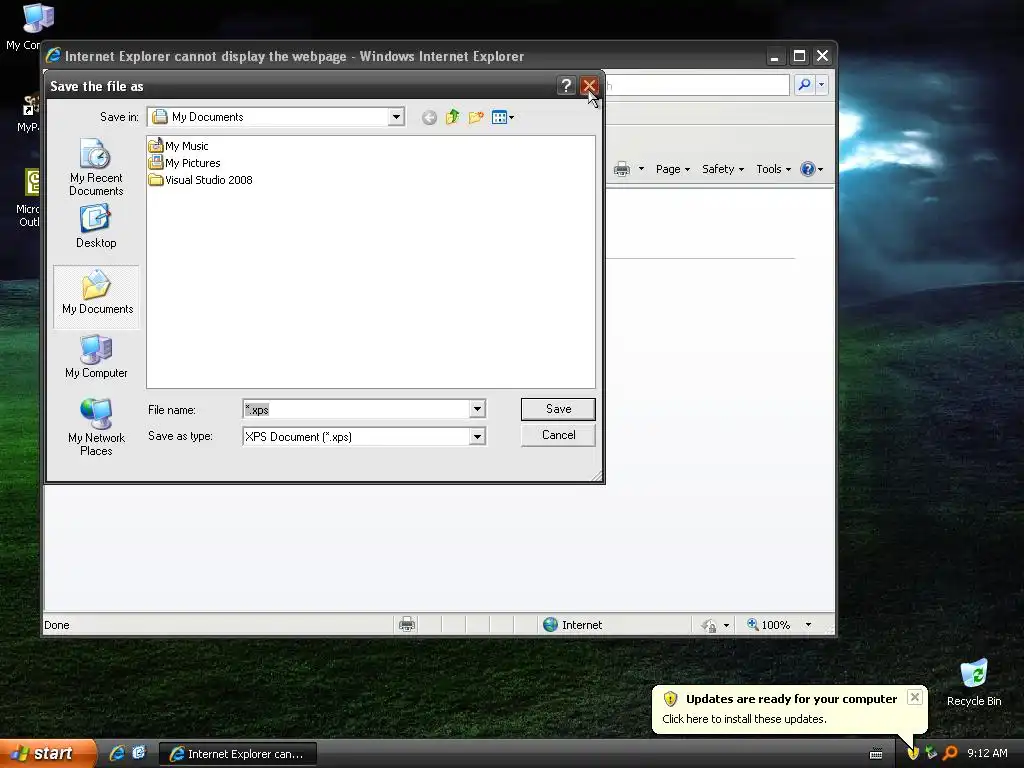Open the search provider dropdown arrow
The image size is (1024, 768).
click(822, 85)
